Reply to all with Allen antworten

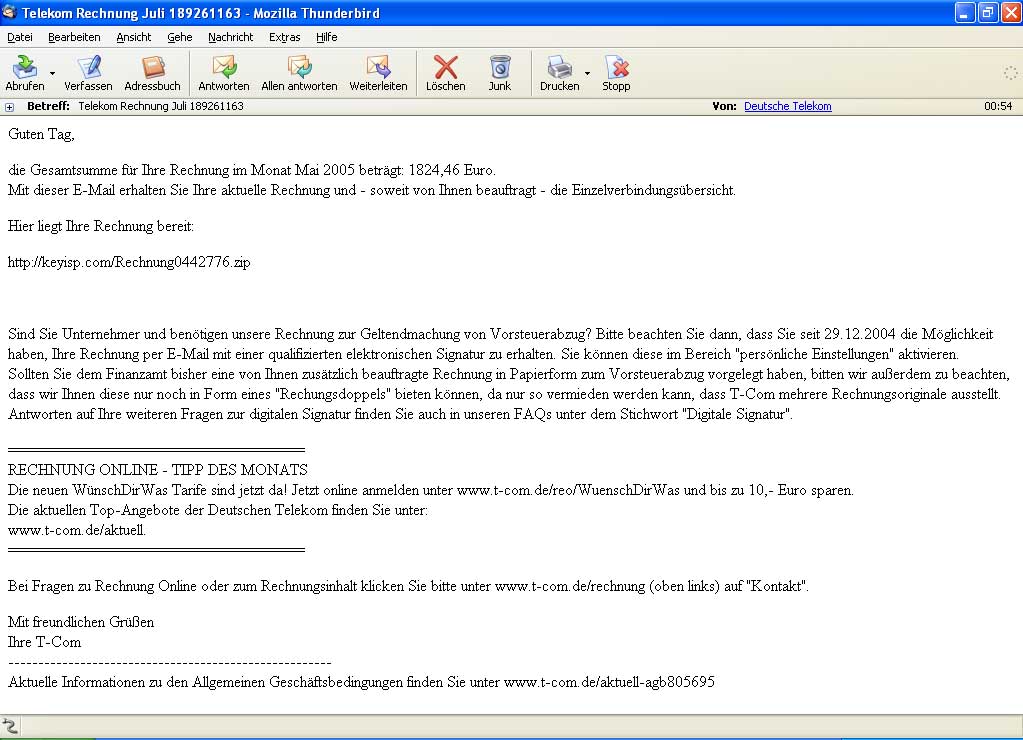(x=299, y=72)
